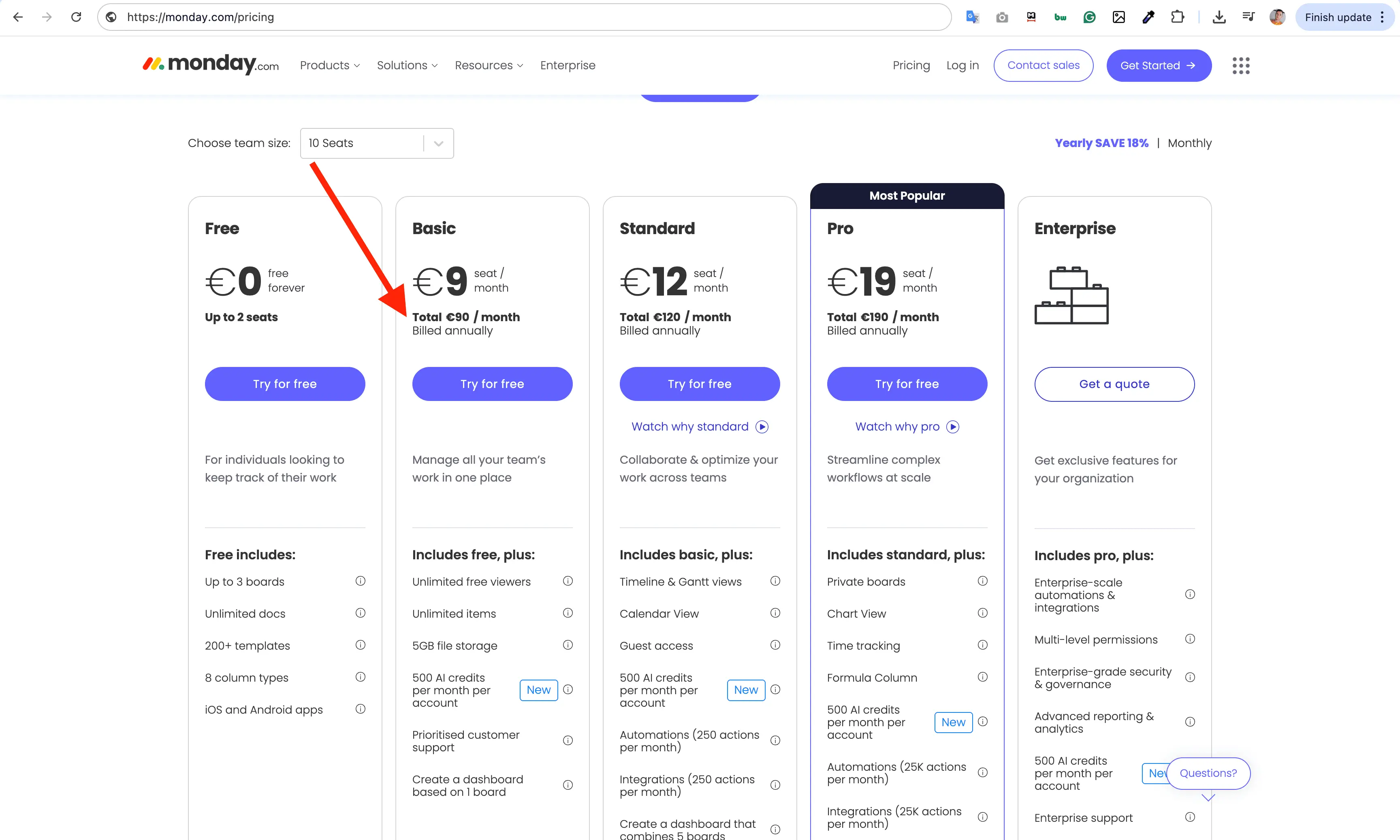This screenshot has height=840, width=1400.
Task: Show info for 5GB file storage
Action: [568, 645]
